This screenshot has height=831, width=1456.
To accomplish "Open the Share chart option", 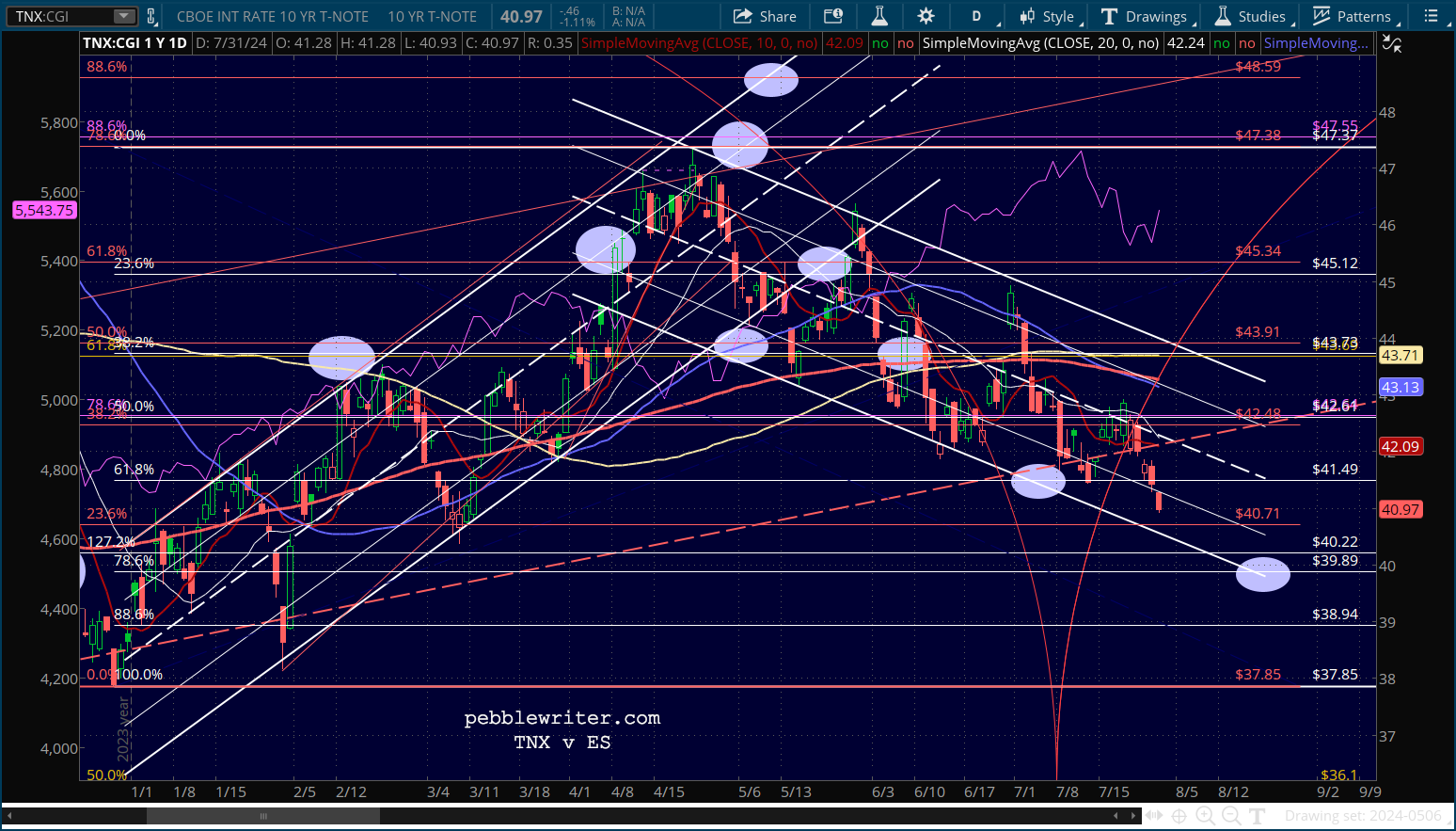I will click(x=765, y=16).
